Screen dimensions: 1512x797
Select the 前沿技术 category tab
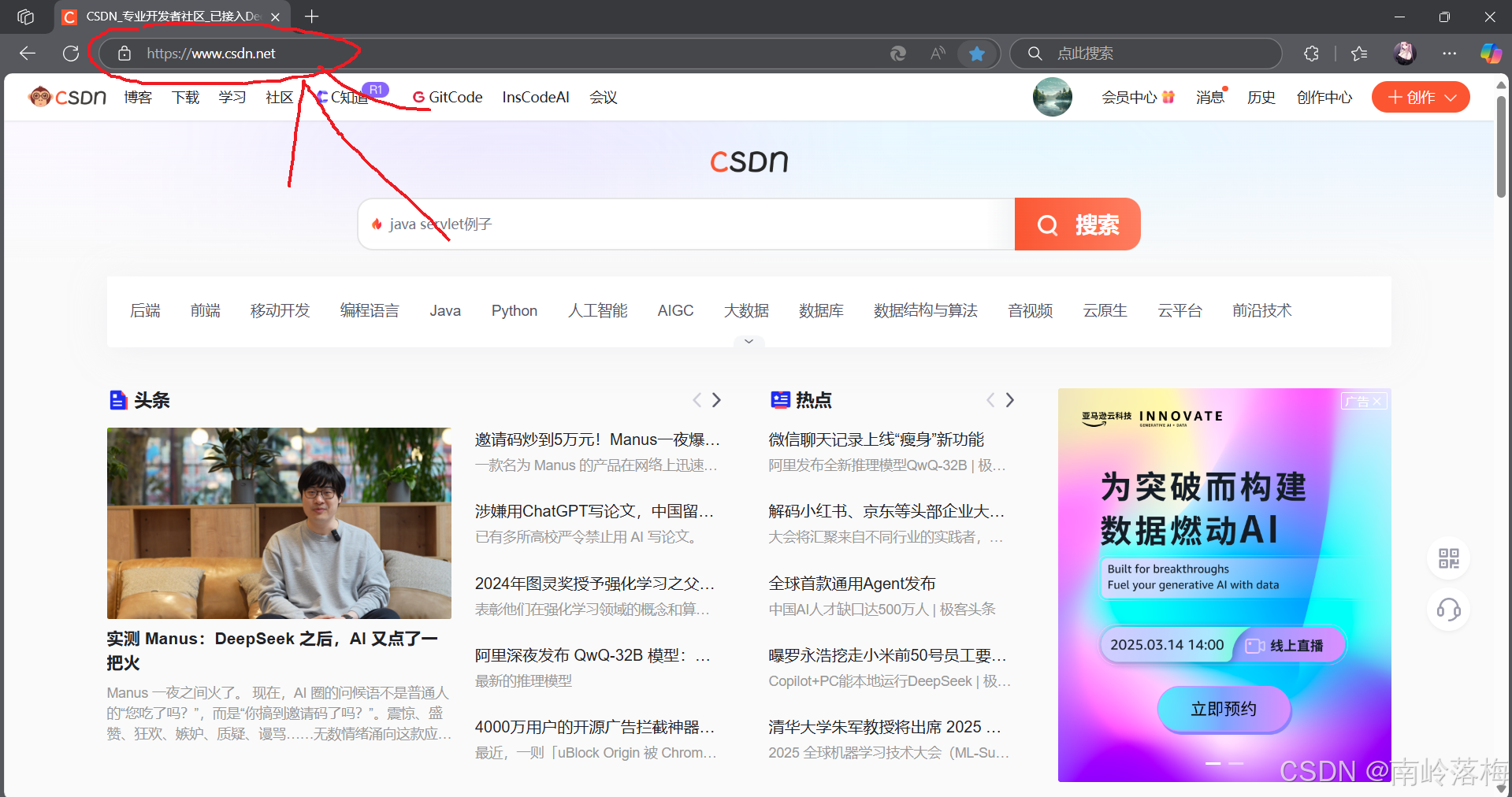click(1262, 310)
